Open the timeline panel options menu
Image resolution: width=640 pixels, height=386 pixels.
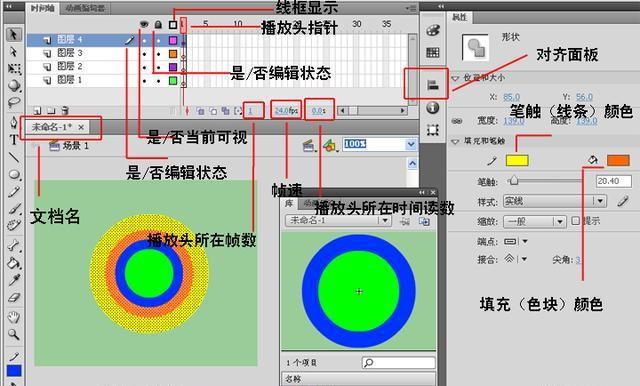411,8
